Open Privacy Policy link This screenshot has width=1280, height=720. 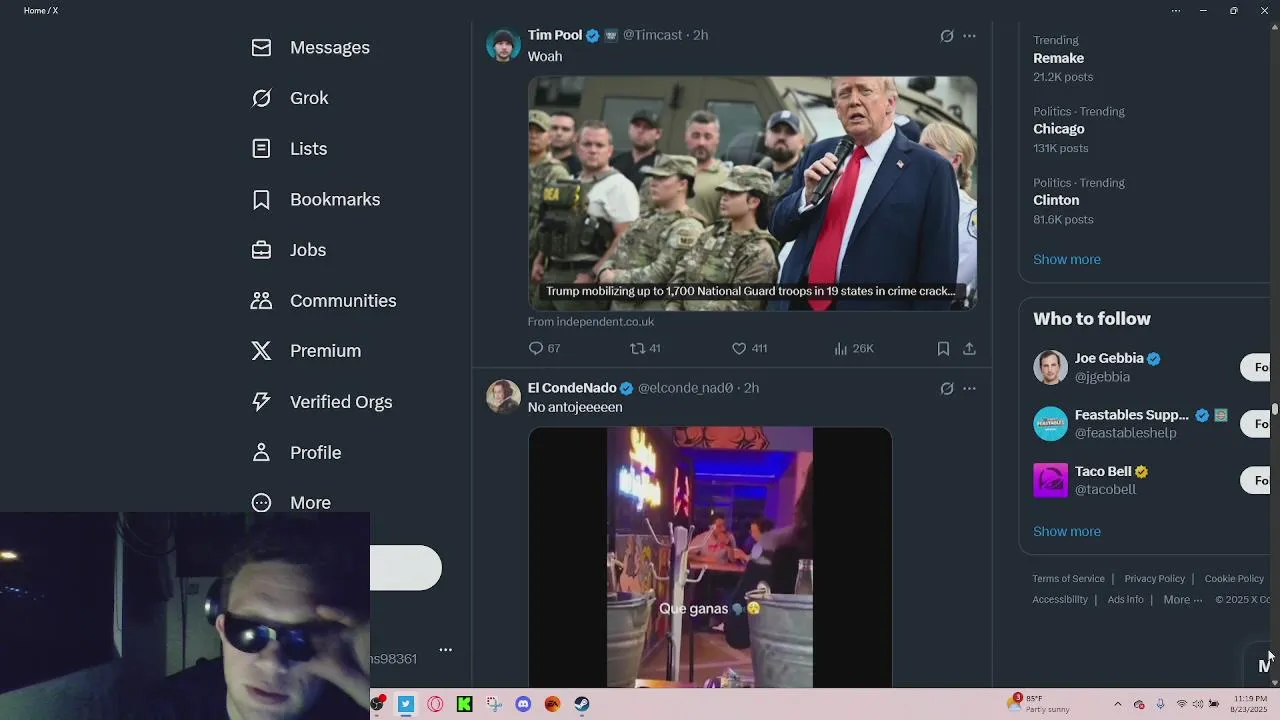1154,579
